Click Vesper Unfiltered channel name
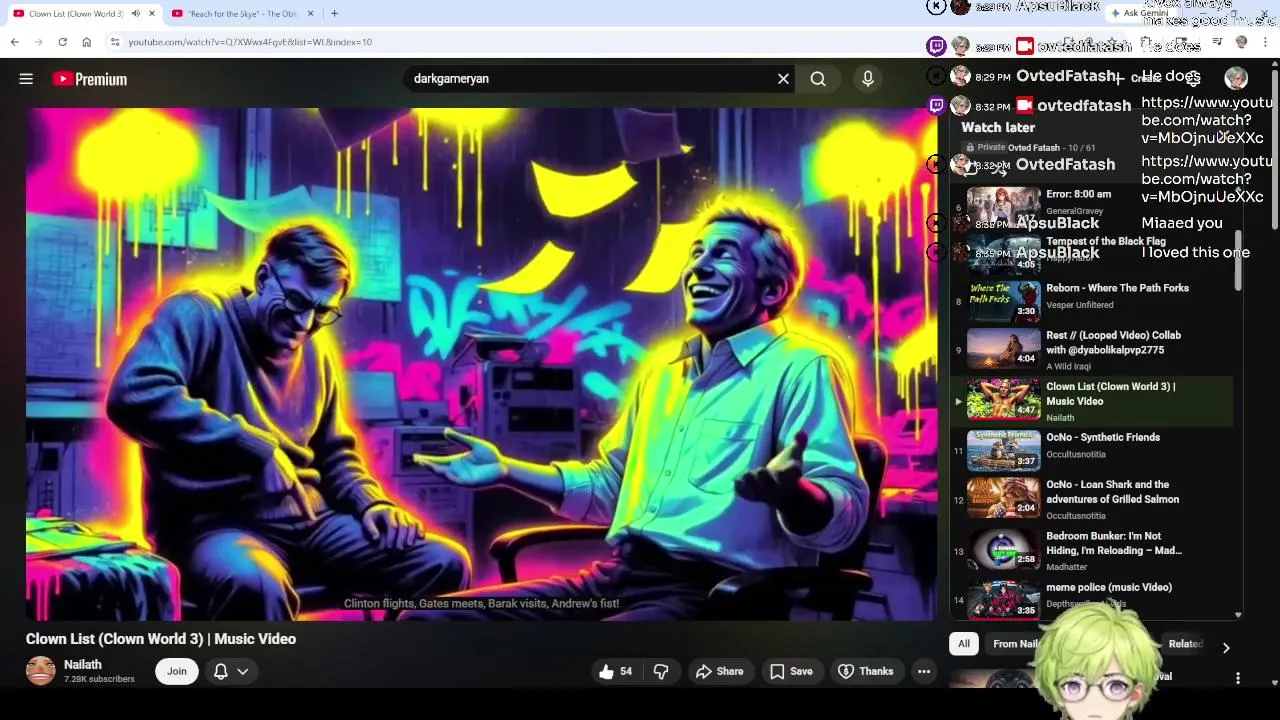Image resolution: width=1280 pixels, height=720 pixels. tap(1079, 305)
